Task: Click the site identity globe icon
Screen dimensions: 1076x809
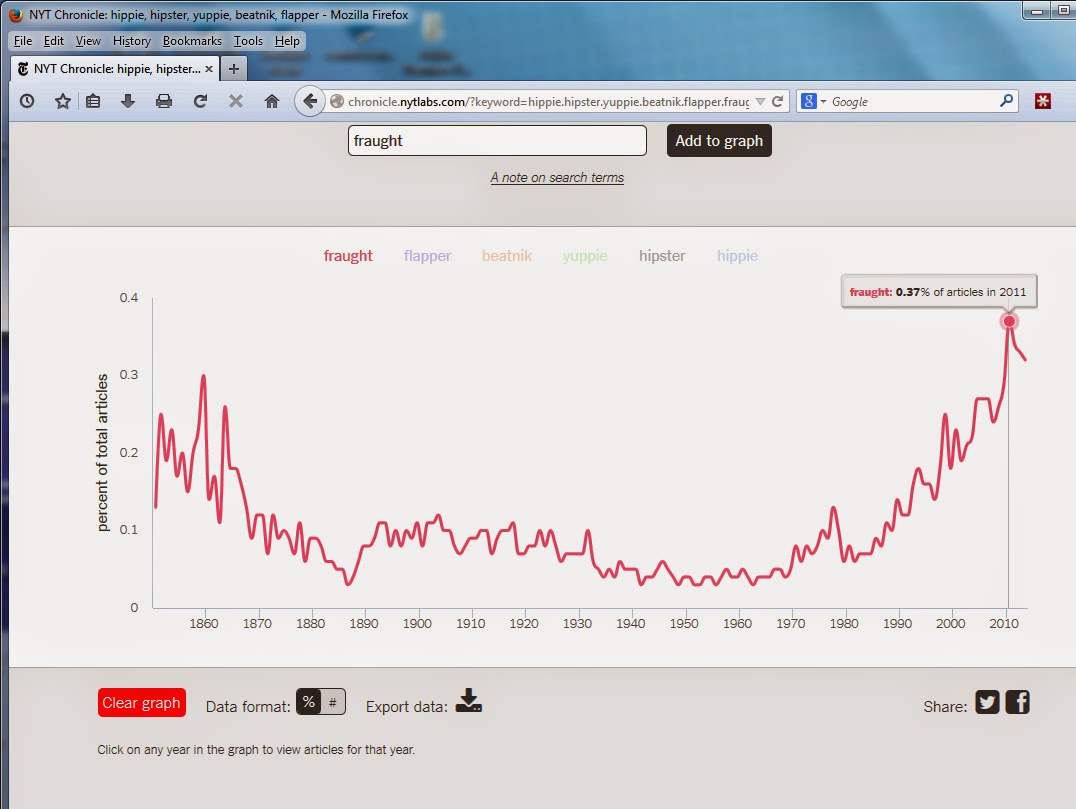Action: [x=337, y=102]
